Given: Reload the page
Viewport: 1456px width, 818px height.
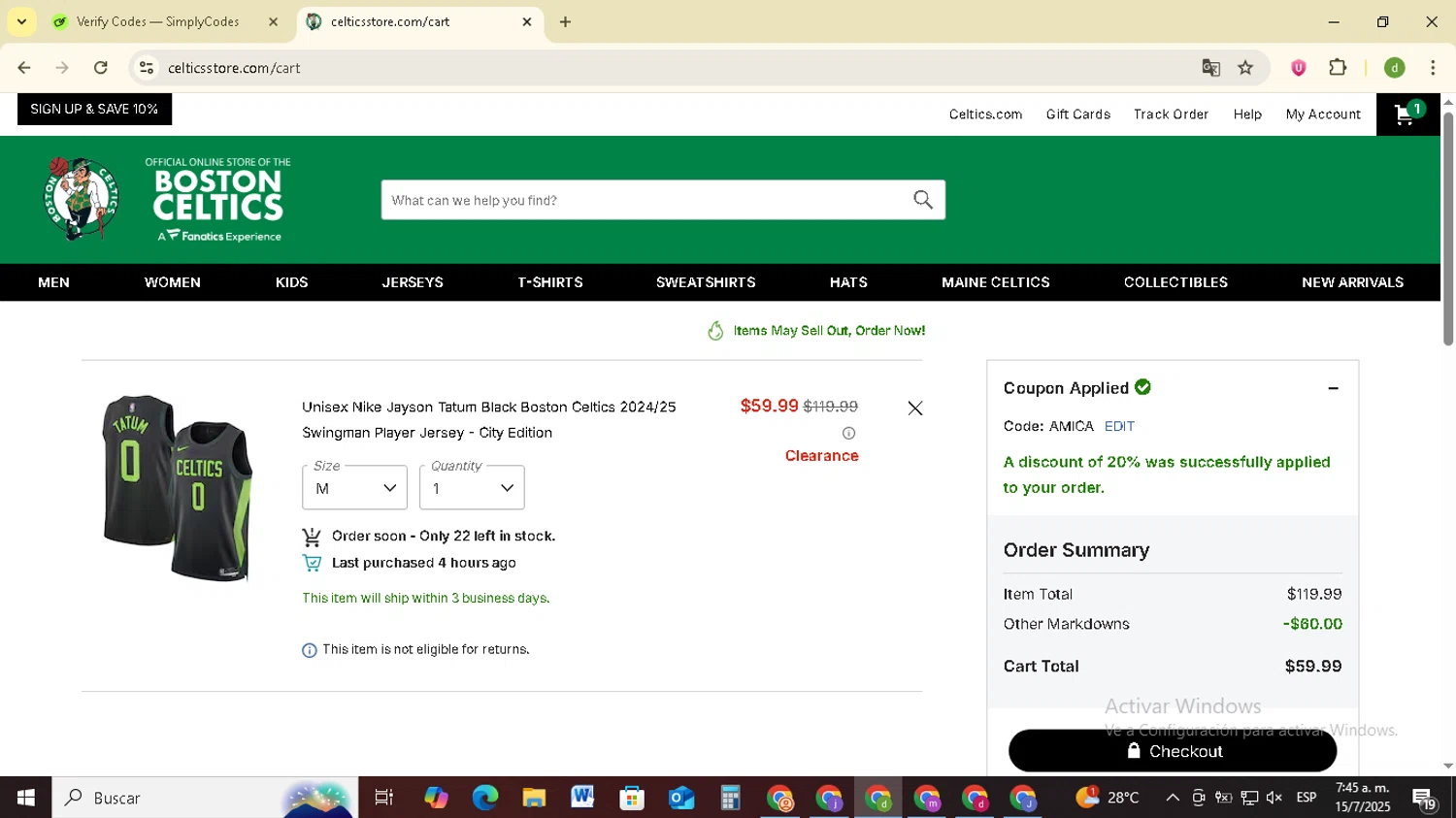Looking at the screenshot, I should [x=101, y=68].
